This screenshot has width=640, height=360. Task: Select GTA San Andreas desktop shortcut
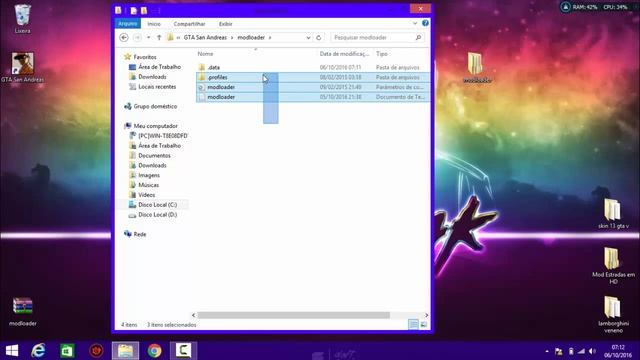pos(22,67)
